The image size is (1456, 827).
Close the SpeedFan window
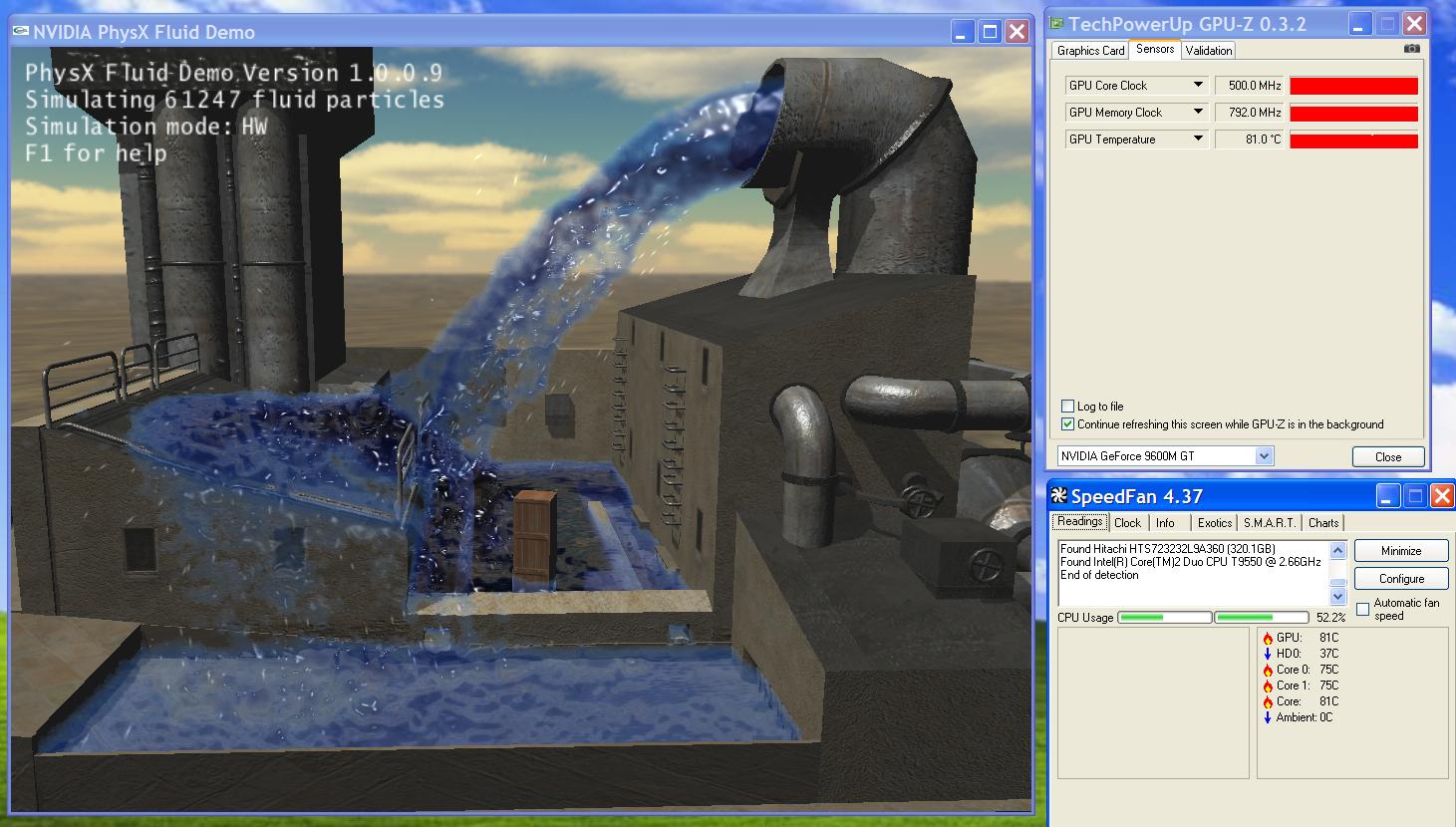pyautogui.click(x=1442, y=496)
